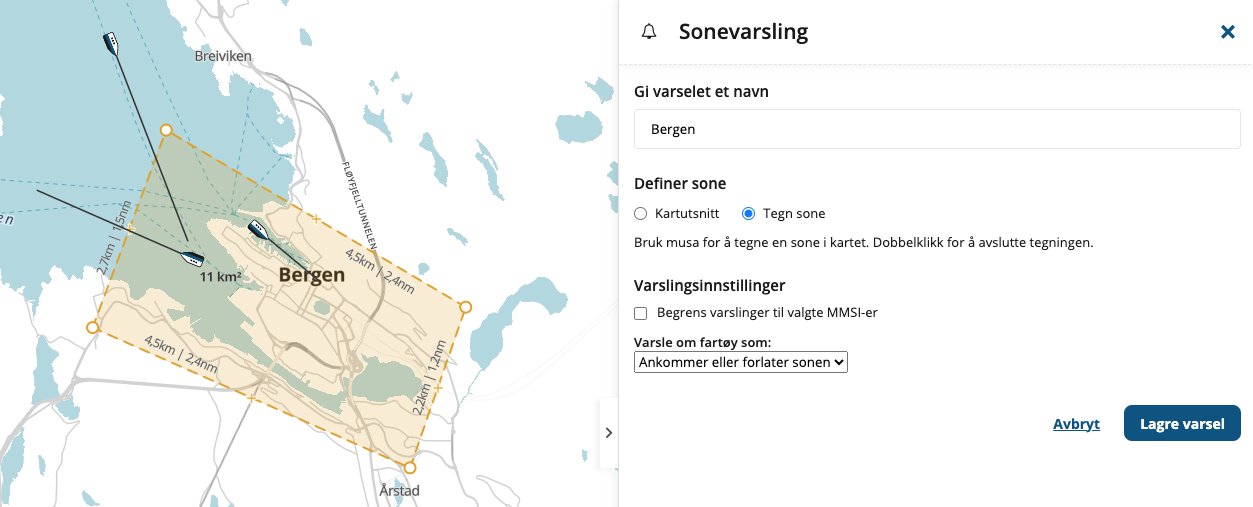Click the bell icon beside Sonevarsling
Viewport: 1253px width, 507px height.
[649, 32]
